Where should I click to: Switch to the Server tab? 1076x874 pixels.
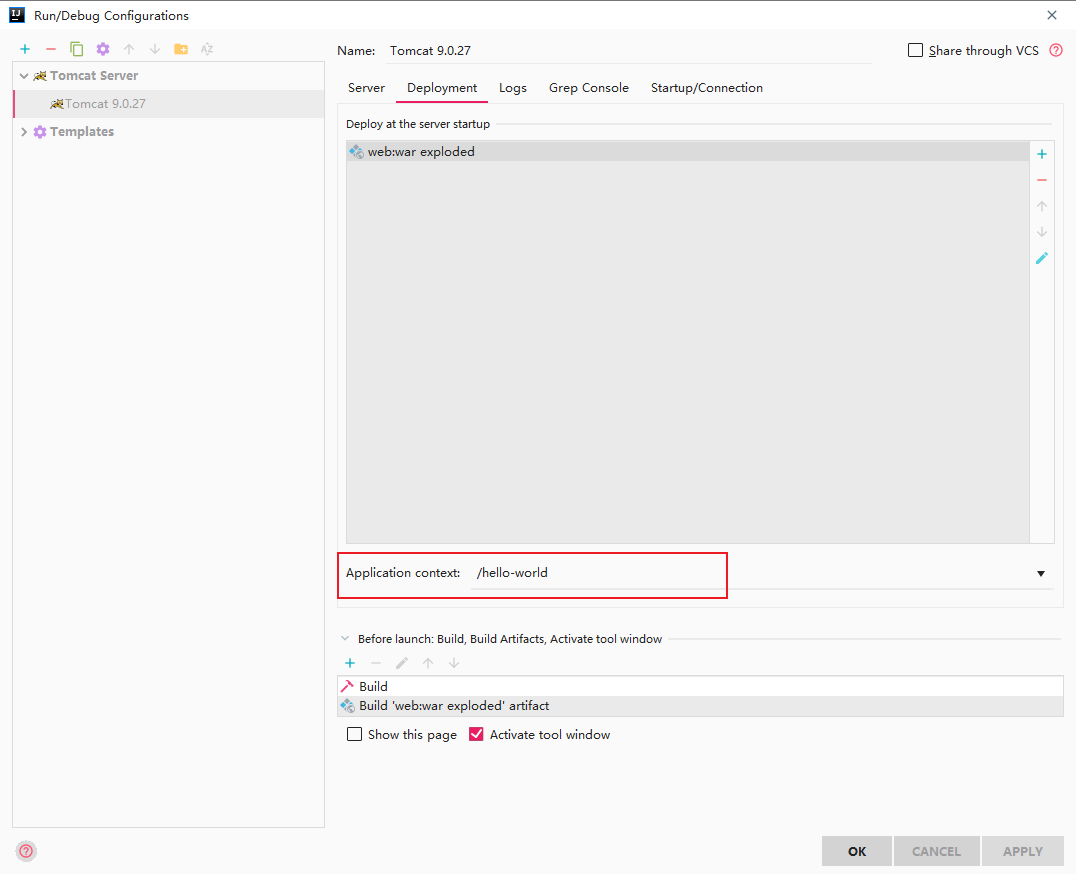click(366, 88)
